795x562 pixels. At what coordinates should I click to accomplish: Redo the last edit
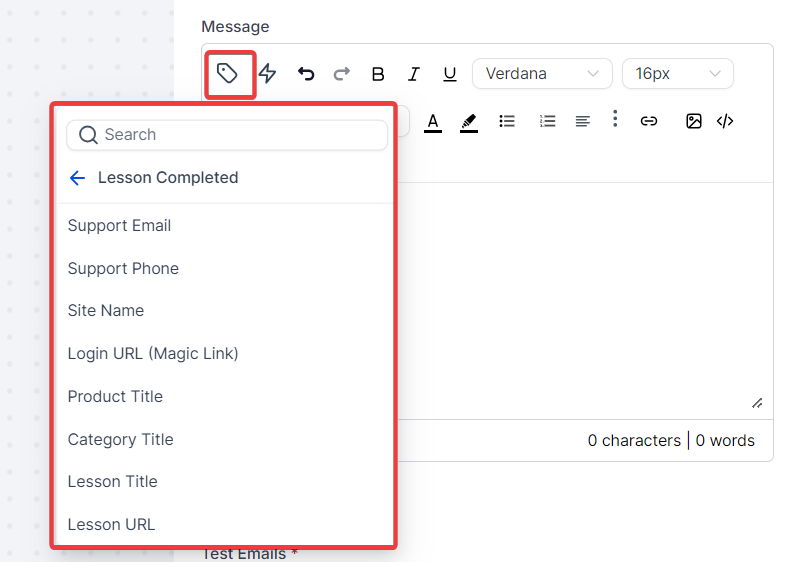coord(342,74)
